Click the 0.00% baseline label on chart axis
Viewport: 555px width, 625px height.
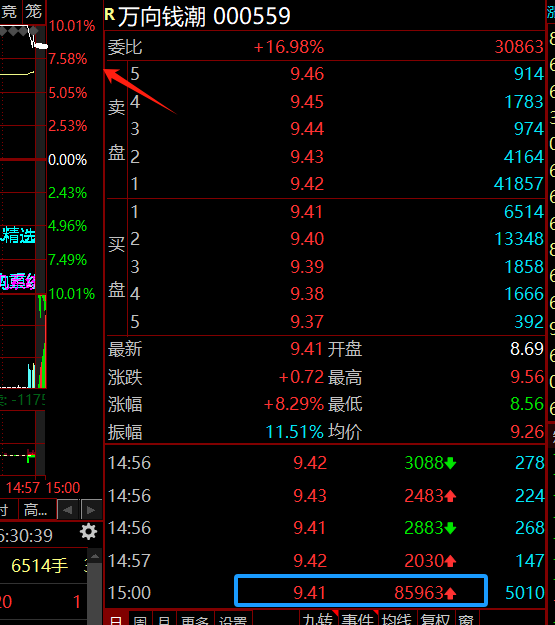pyautogui.click(x=67, y=160)
